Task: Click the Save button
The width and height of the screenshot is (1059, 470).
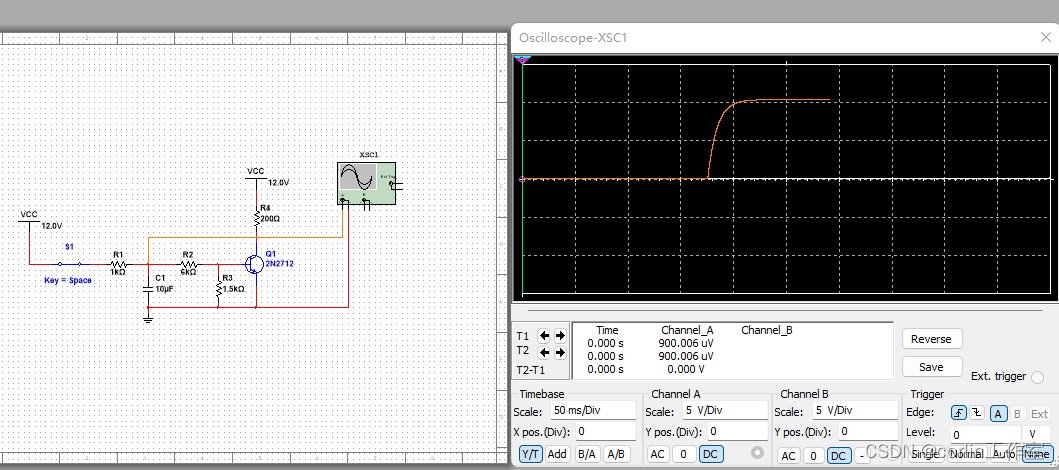Action: 931,367
